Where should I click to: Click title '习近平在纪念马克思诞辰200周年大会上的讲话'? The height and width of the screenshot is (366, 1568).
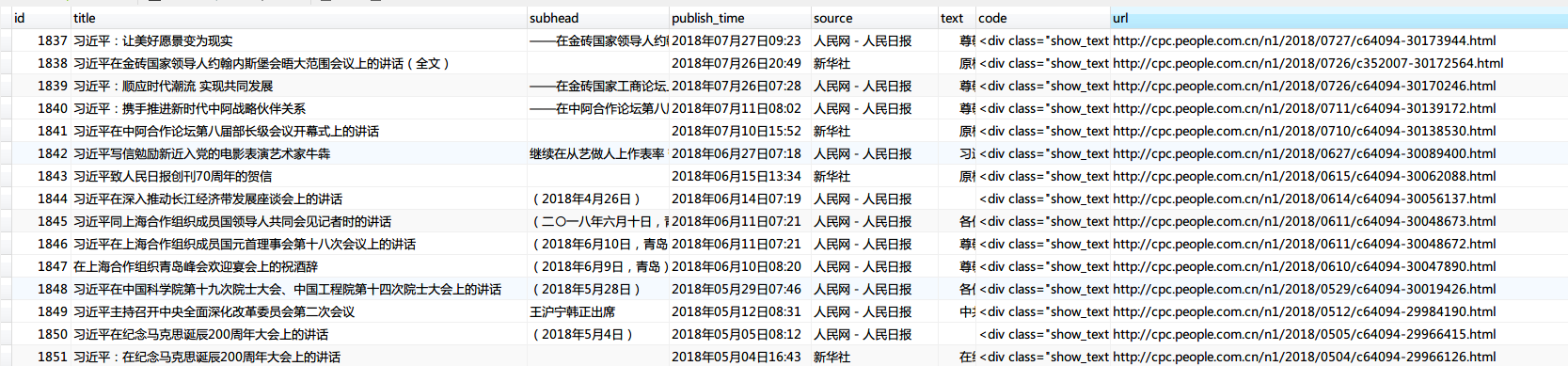point(200,334)
